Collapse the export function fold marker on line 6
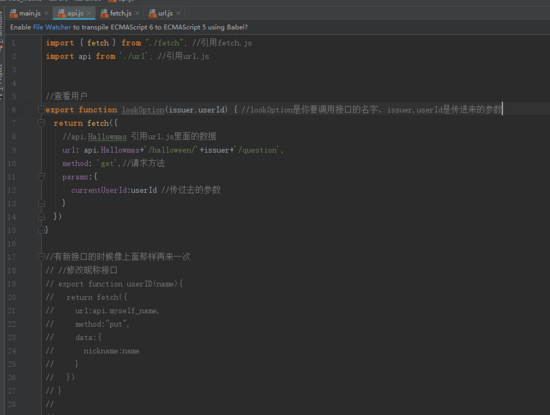This screenshot has height=415, width=550. coord(41,110)
